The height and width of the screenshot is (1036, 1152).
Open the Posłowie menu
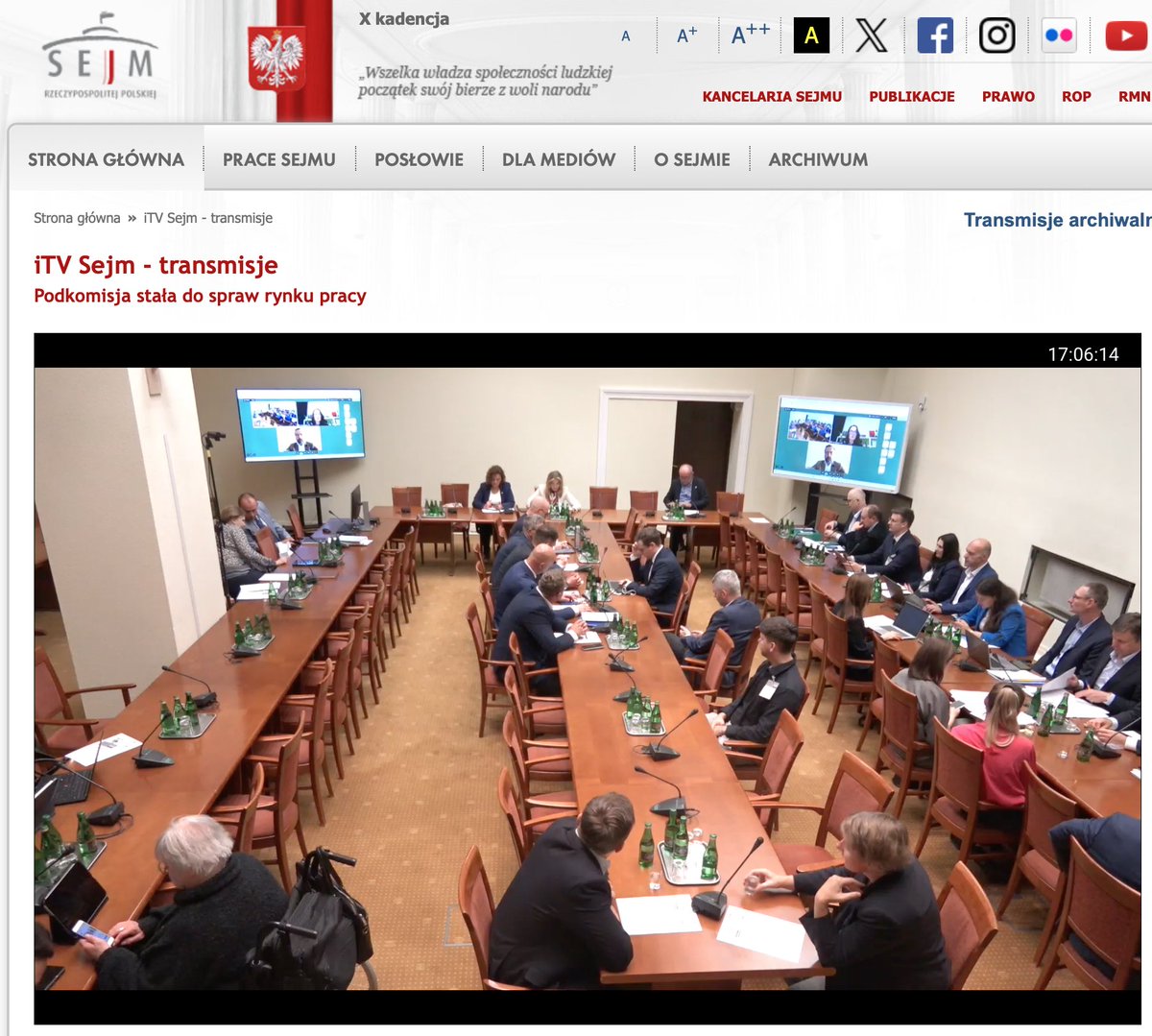click(419, 159)
